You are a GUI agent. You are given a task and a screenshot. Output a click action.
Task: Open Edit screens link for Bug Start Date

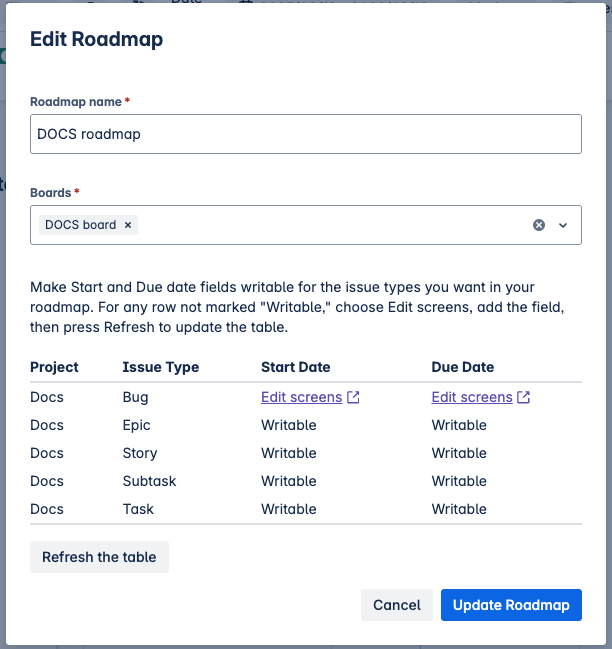click(x=301, y=397)
